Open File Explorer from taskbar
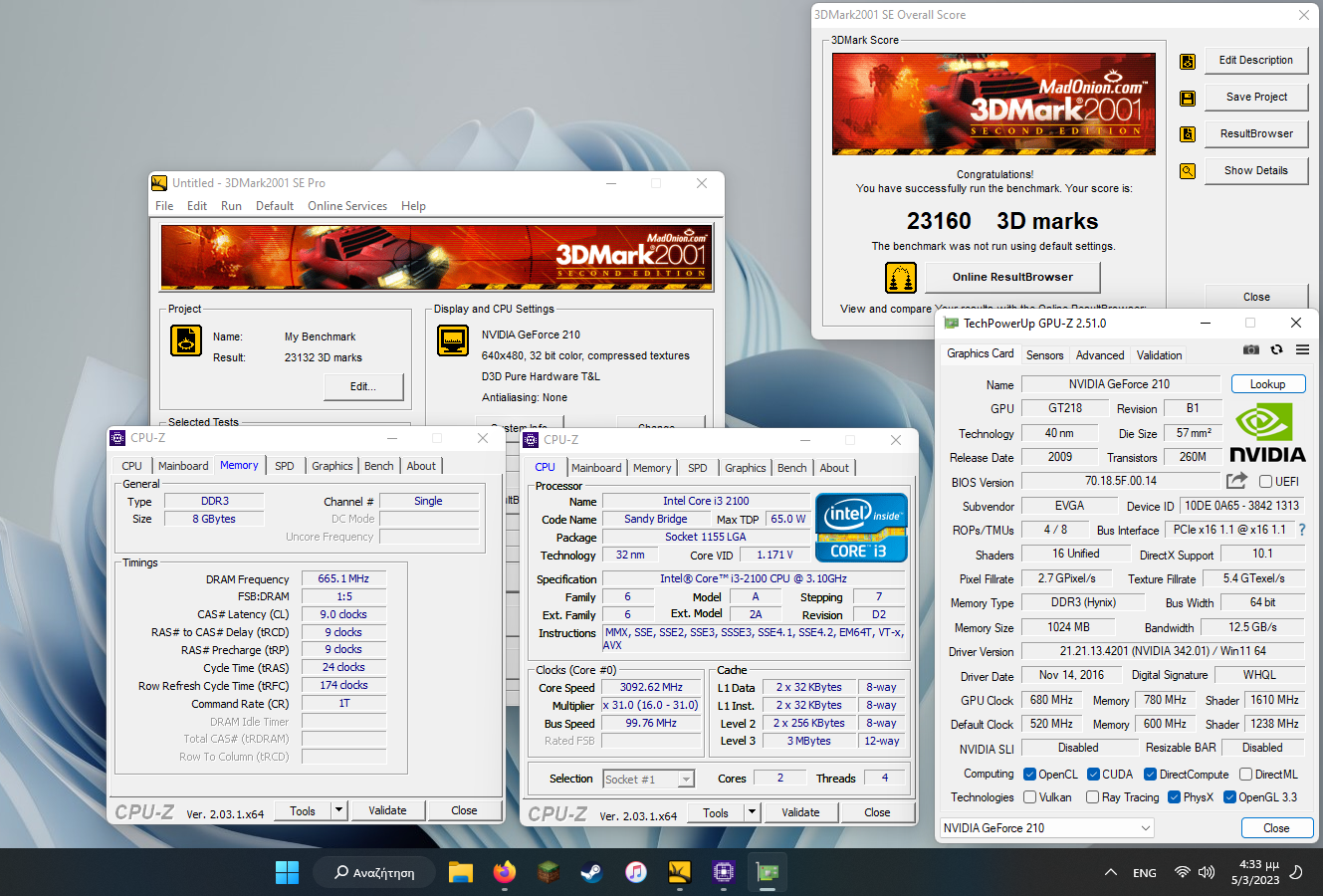The height and width of the screenshot is (896, 1323). (460, 872)
